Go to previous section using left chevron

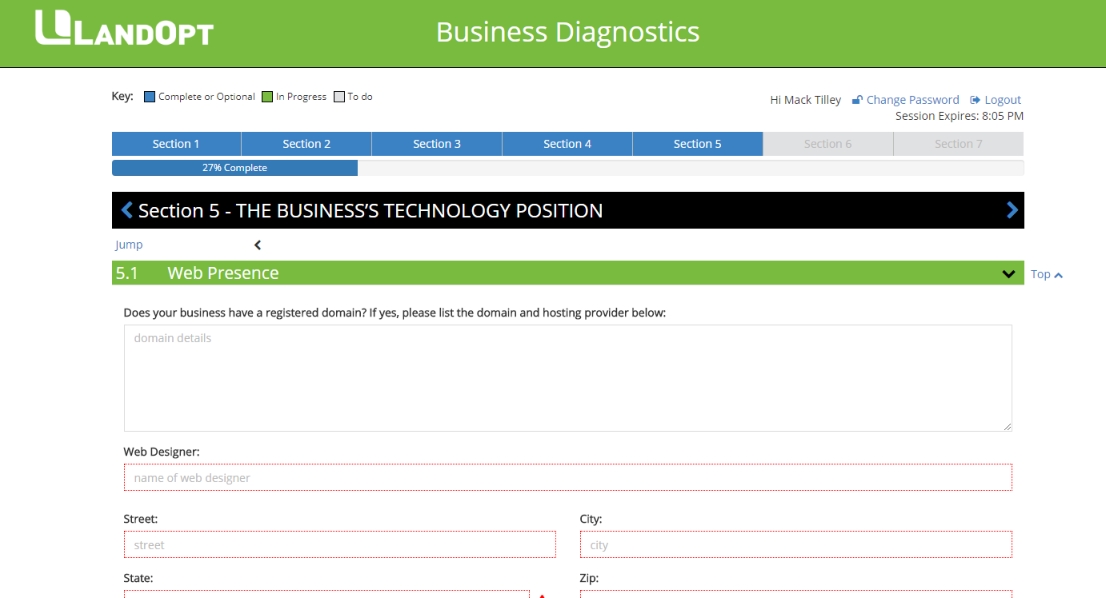[x=126, y=210]
